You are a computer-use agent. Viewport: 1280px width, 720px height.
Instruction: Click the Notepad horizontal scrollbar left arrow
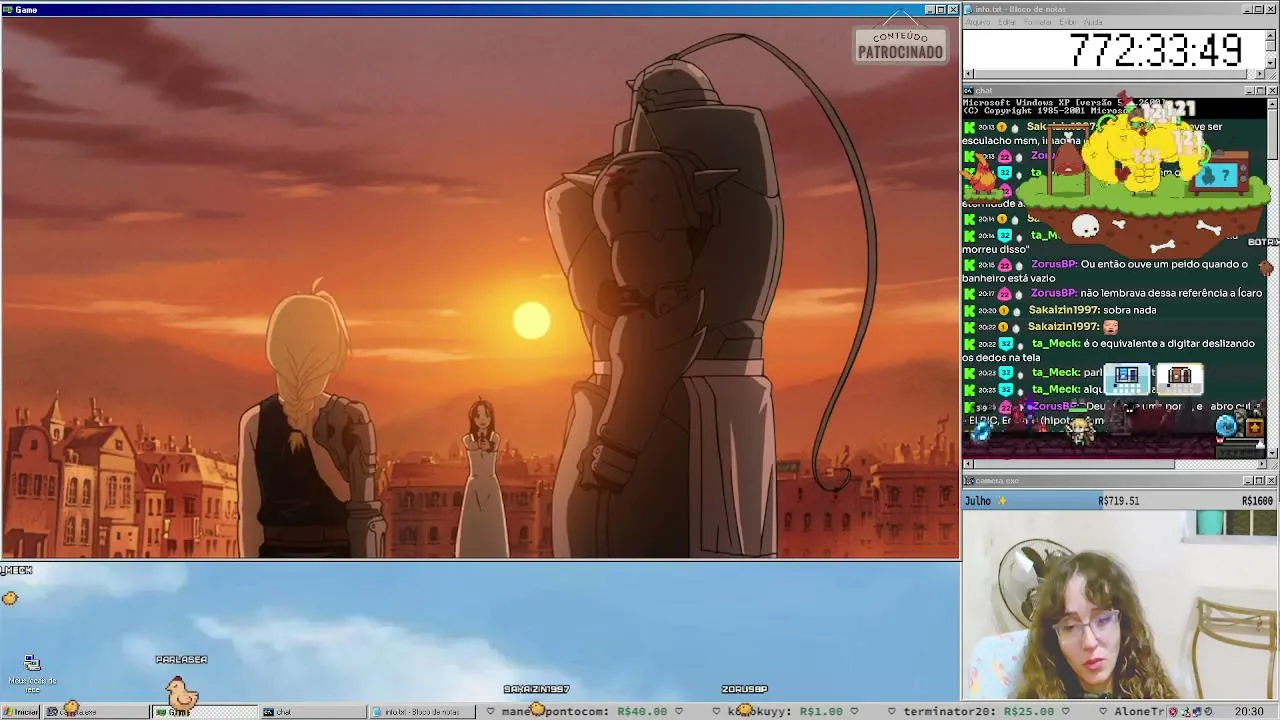tap(968, 74)
